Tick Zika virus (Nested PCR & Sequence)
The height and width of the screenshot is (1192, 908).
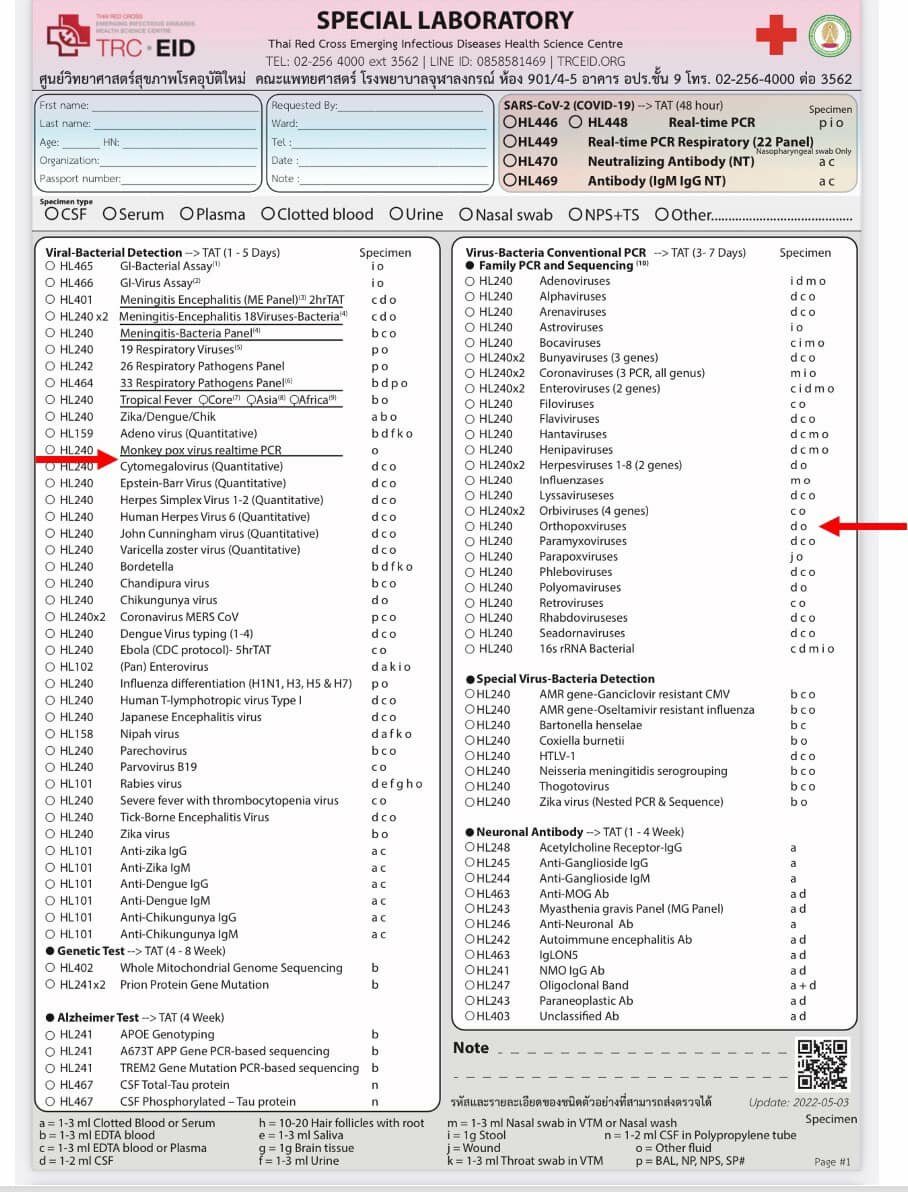point(470,802)
